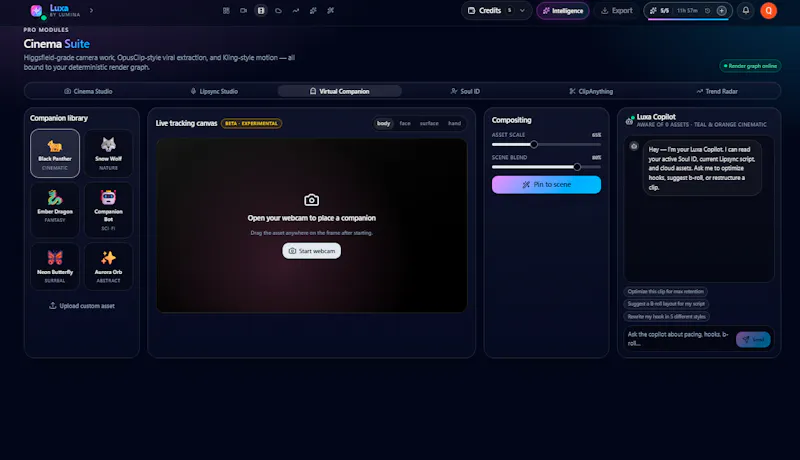Open the video camera icon in top toolbar
This screenshot has height=460, width=800.
243,10
